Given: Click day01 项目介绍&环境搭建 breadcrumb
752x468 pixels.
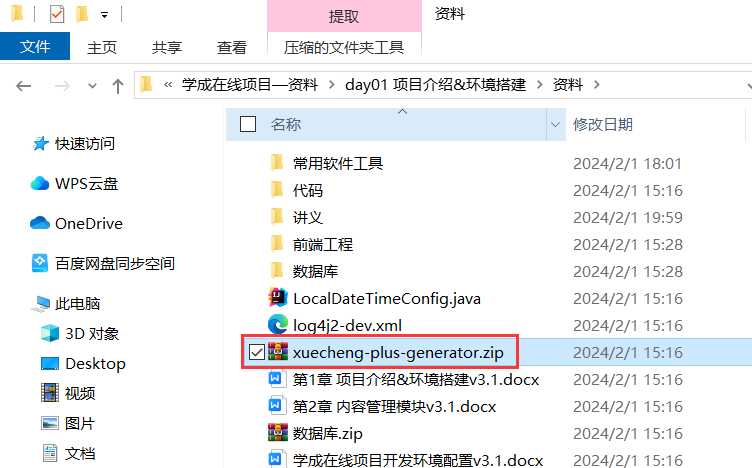Looking at the screenshot, I should click(435, 85).
